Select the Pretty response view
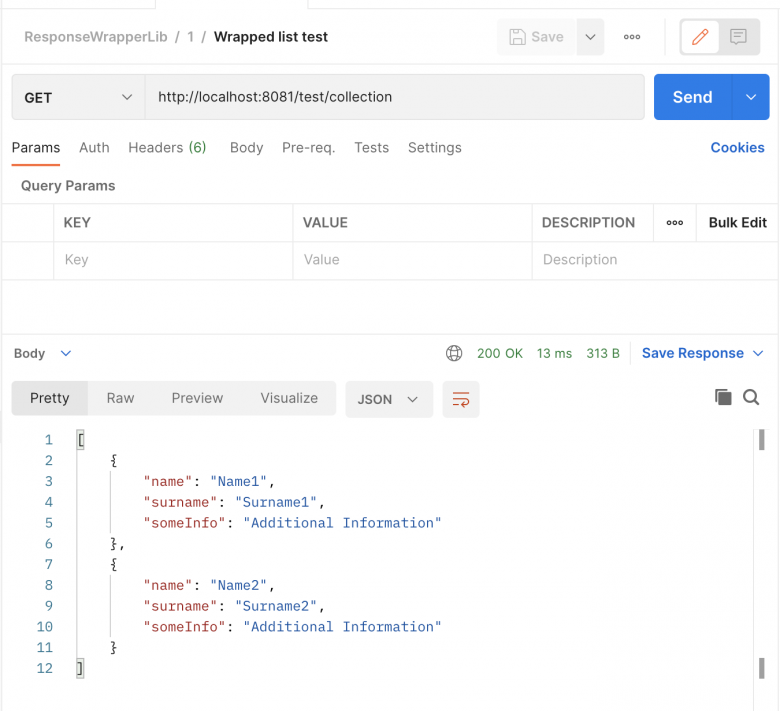Screen dimensions: 780x711 point(50,398)
